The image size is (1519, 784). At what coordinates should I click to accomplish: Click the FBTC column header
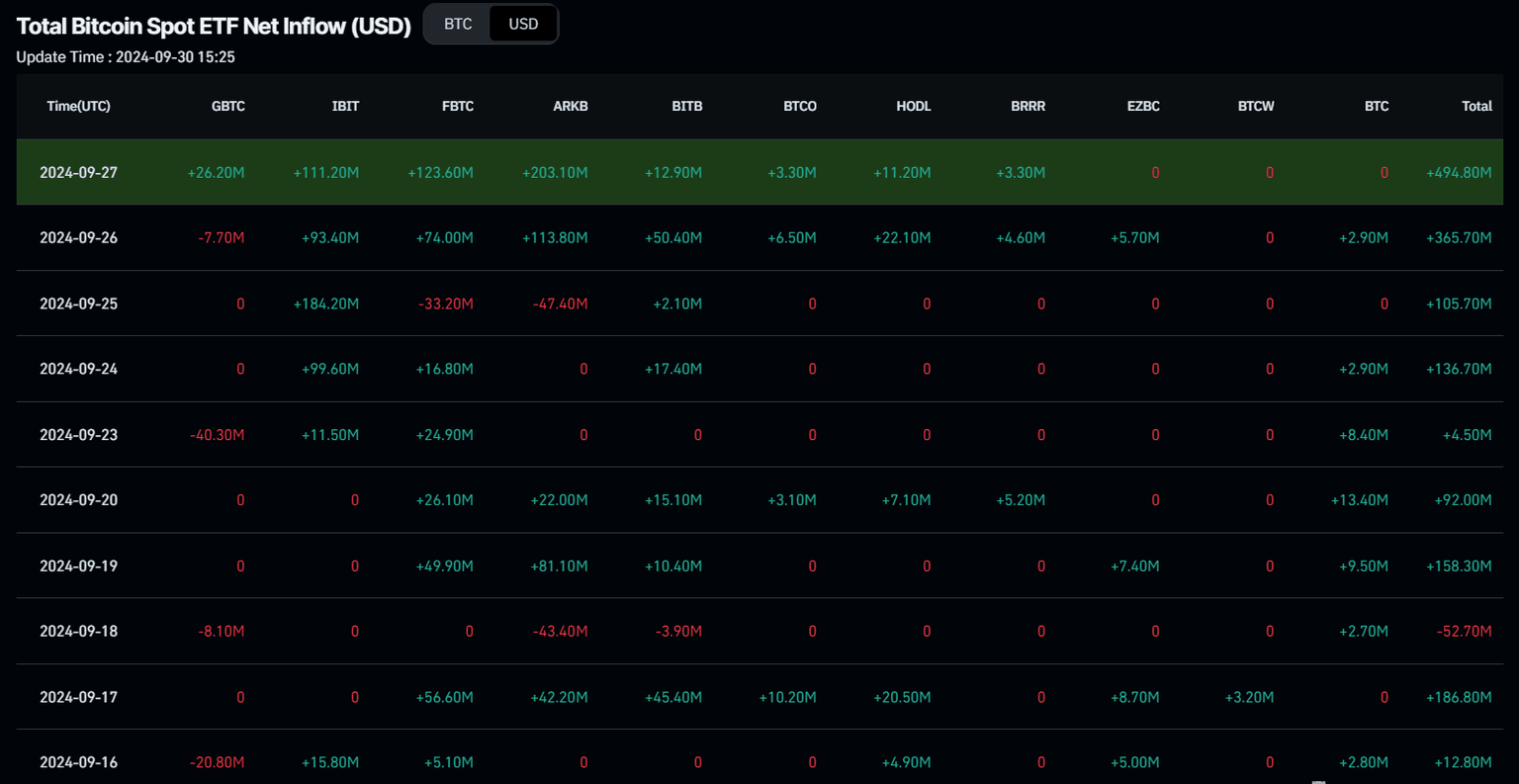[x=458, y=106]
